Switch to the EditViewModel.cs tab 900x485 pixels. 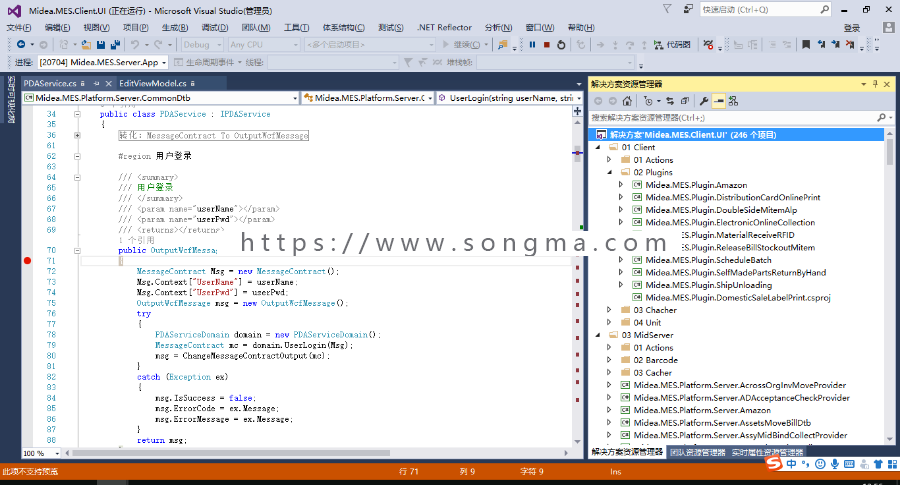(x=153, y=84)
